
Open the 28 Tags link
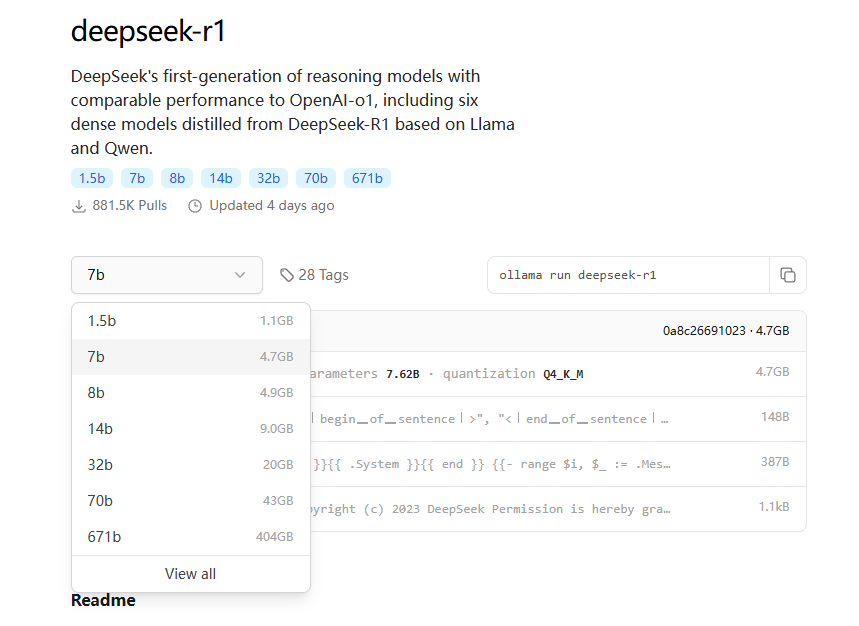point(322,275)
